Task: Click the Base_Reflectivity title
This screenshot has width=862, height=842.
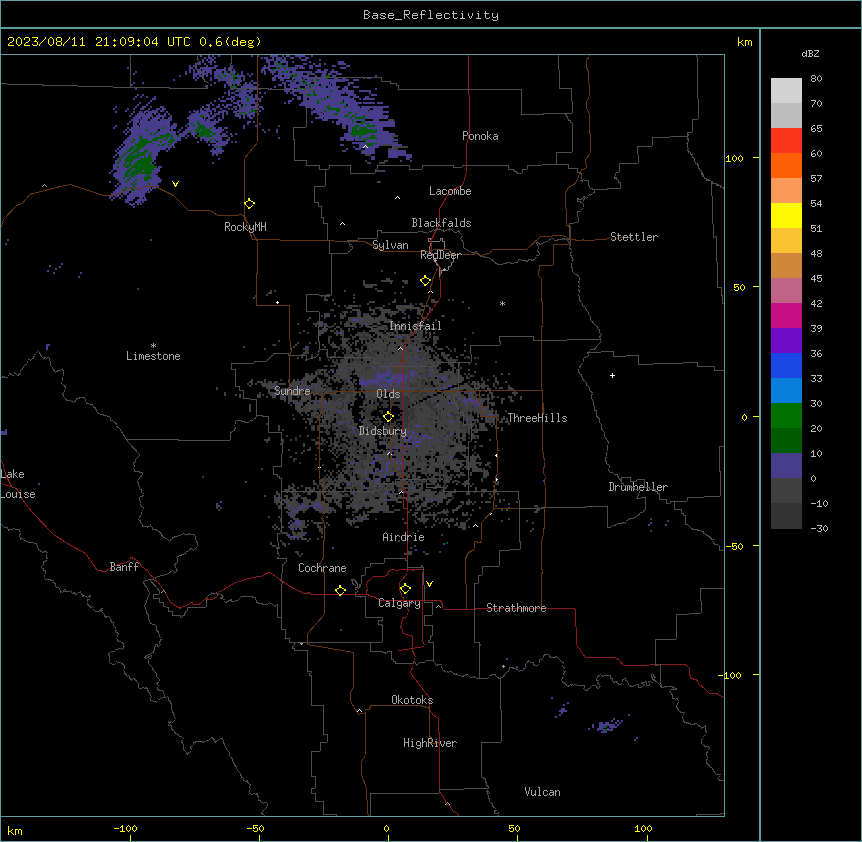Action: (431, 15)
